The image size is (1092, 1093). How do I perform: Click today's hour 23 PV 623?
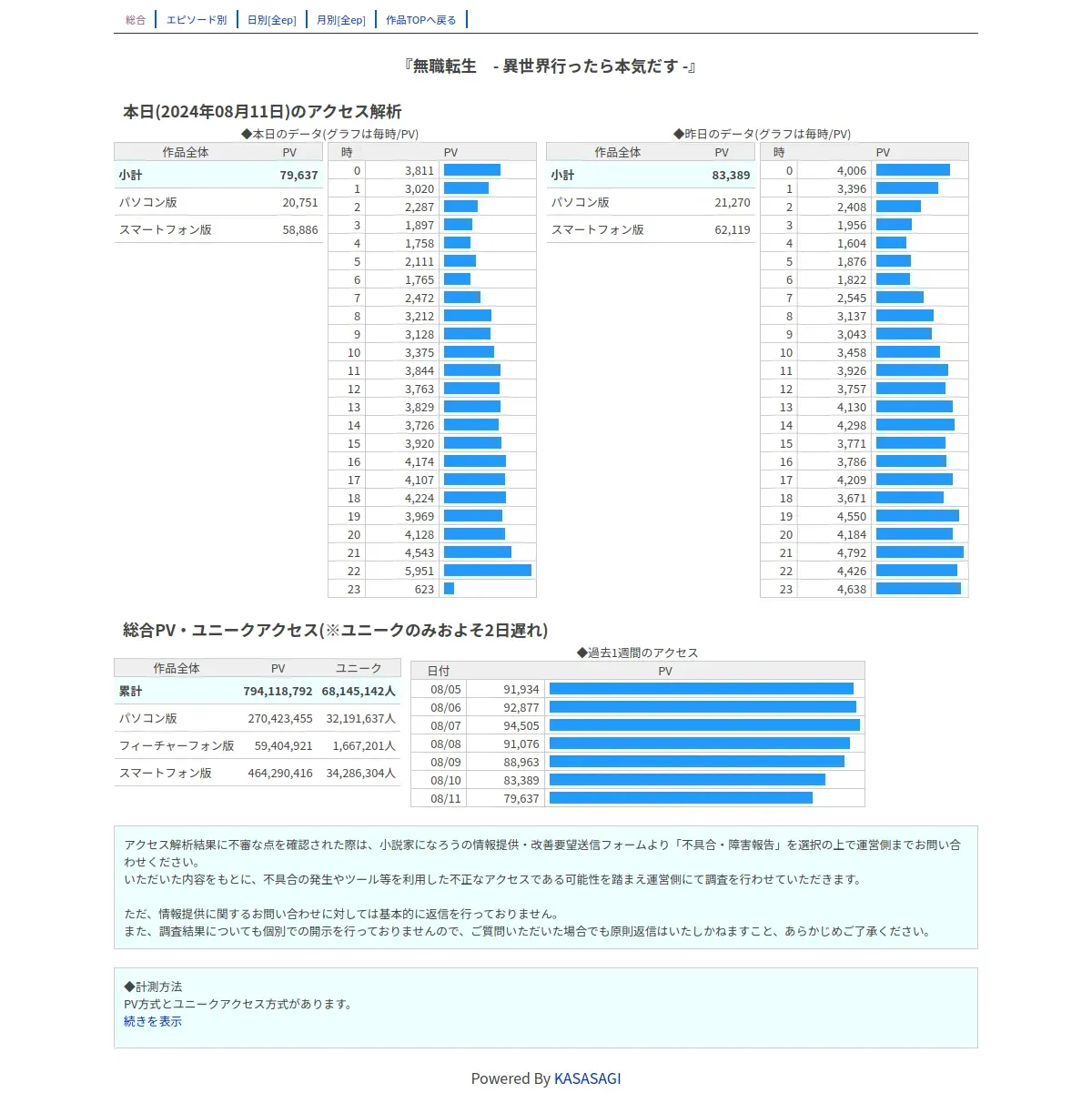[424, 590]
